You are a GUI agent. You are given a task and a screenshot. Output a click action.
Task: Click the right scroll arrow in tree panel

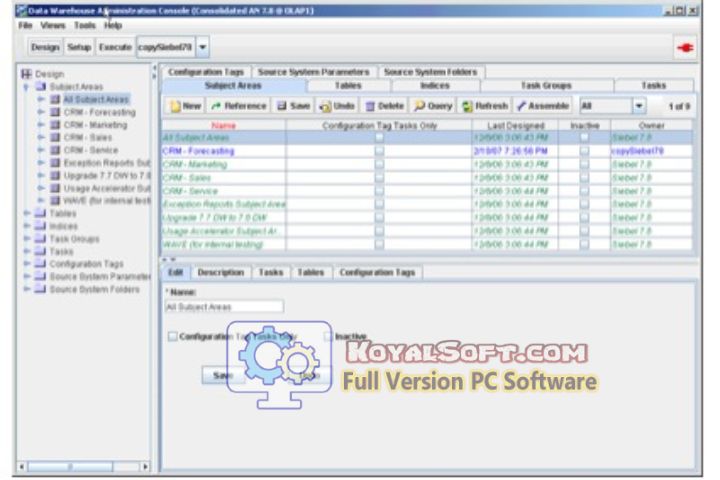click(145, 467)
